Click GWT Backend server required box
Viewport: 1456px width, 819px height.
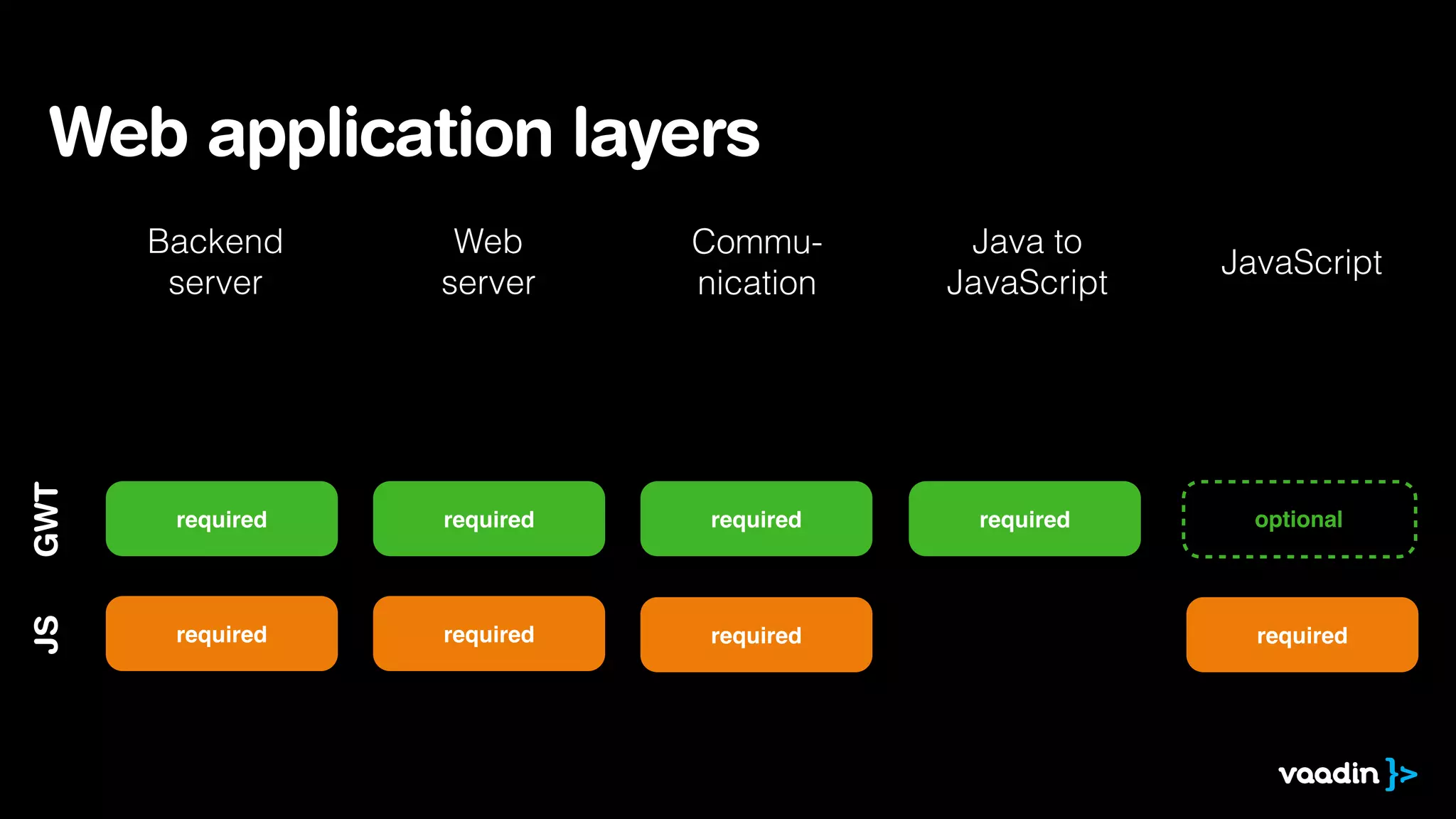pyautogui.click(x=221, y=519)
